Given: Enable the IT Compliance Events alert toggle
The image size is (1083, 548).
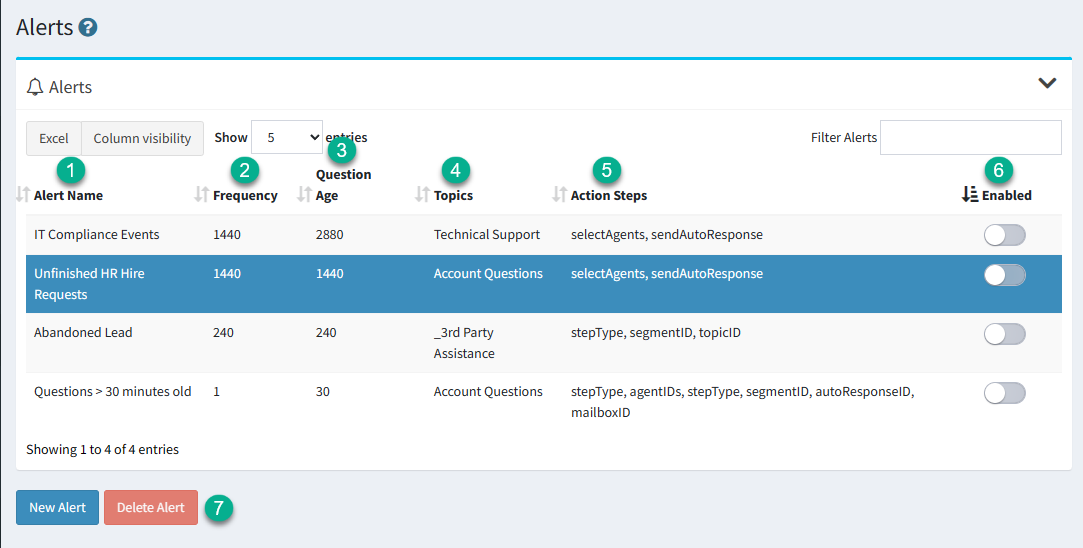Looking at the screenshot, I should click(x=1005, y=235).
